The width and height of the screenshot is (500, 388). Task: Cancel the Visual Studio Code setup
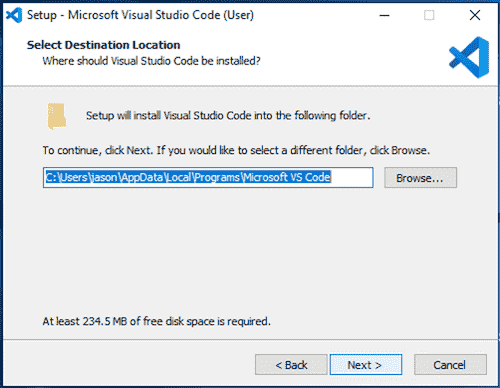[x=450, y=365]
